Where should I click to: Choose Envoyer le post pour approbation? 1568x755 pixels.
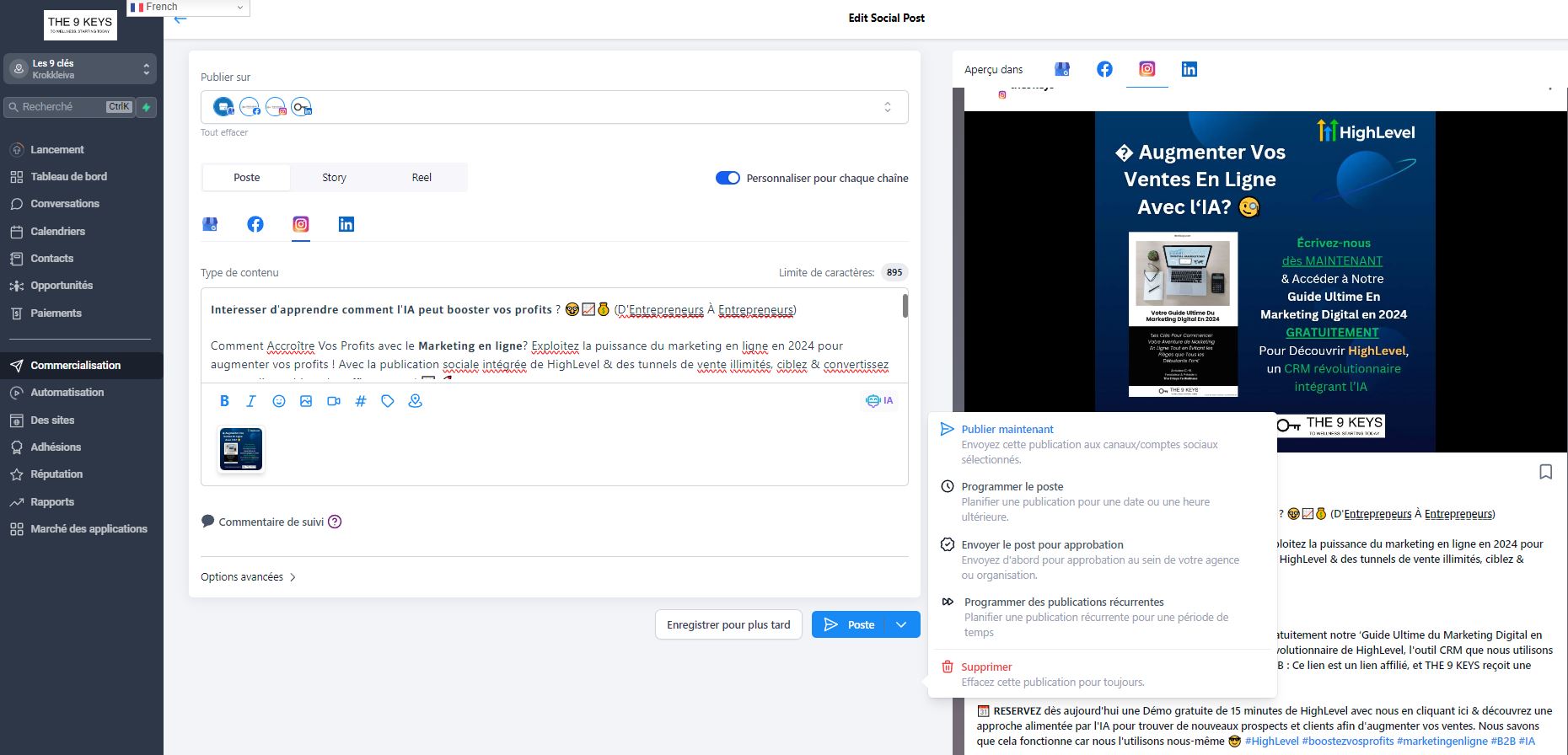coord(1102,560)
